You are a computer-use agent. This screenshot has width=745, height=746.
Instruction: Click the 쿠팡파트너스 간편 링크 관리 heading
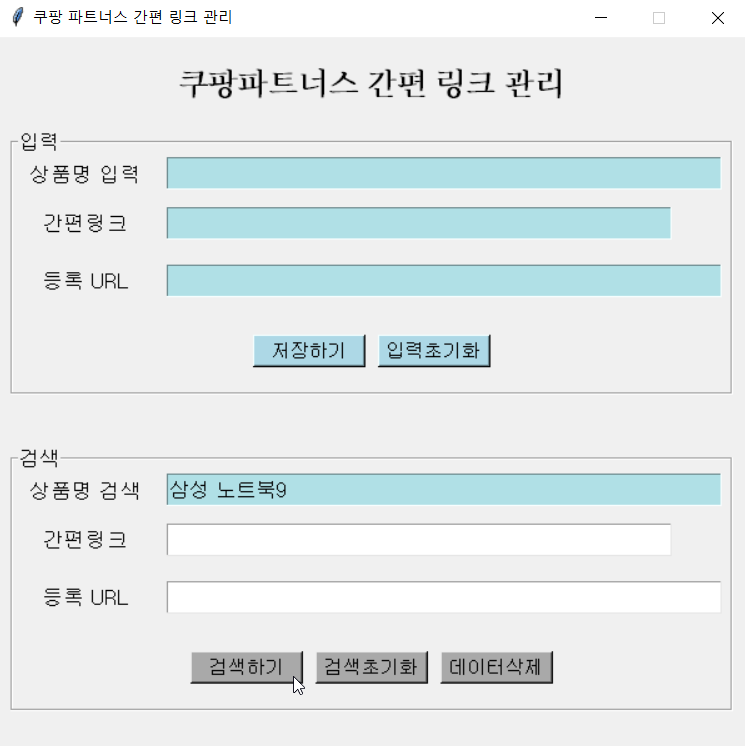(371, 84)
